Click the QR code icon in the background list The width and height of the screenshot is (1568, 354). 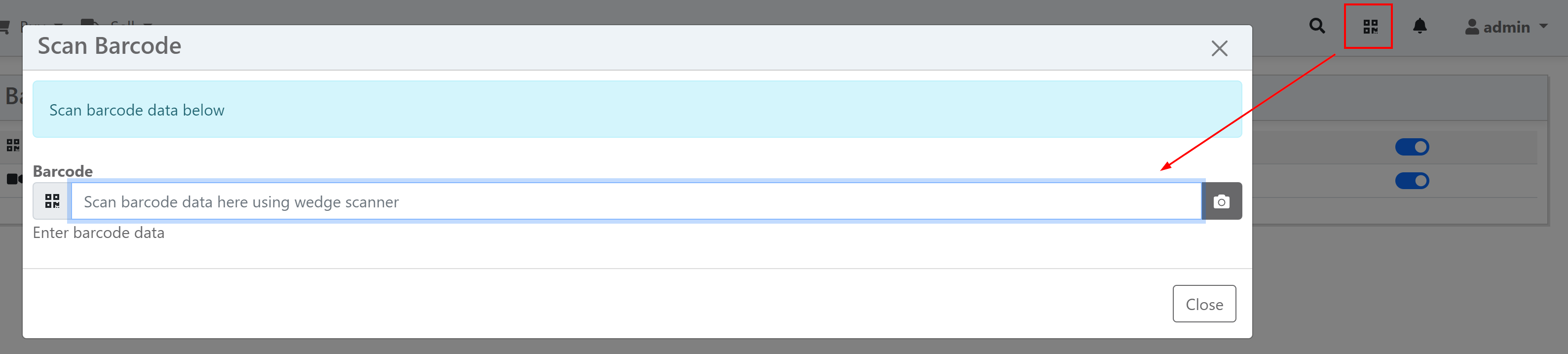[x=12, y=145]
